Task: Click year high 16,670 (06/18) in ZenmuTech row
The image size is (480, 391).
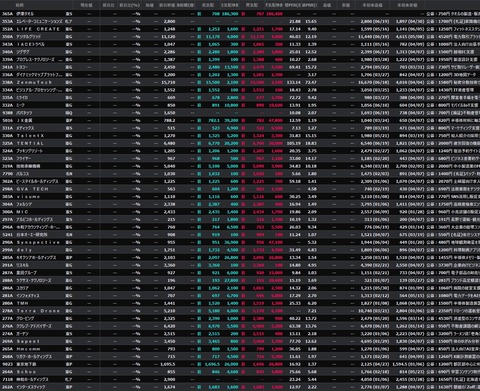Action: click(x=373, y=82)
